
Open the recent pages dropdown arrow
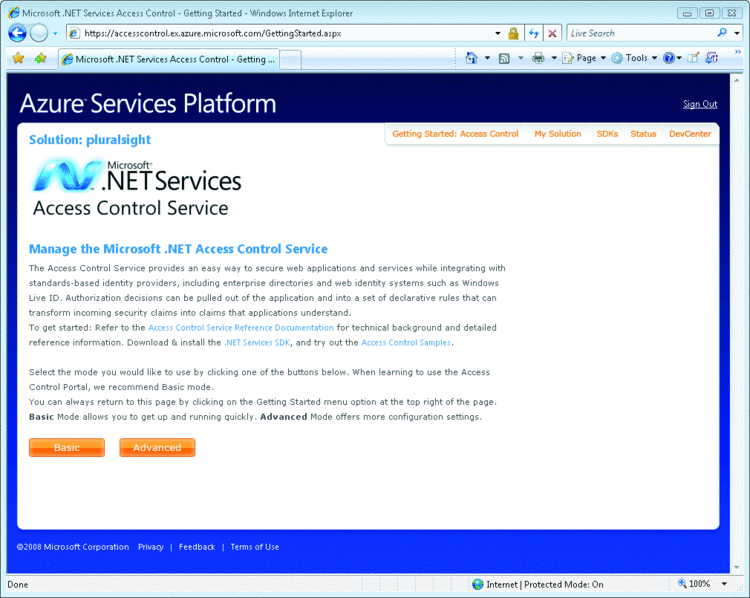(55, 33)
